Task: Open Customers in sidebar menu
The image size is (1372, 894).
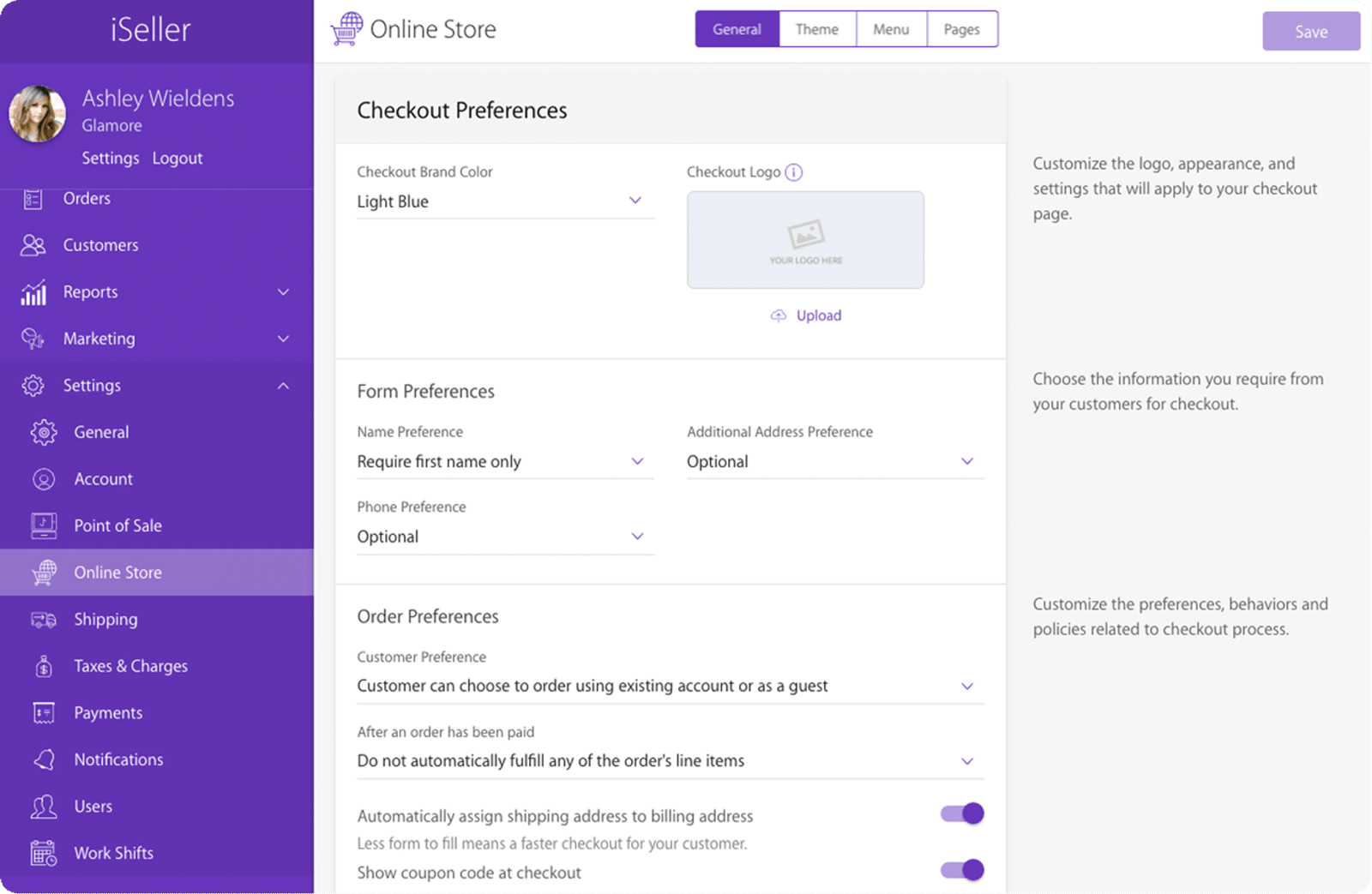Action: point(157,245)
